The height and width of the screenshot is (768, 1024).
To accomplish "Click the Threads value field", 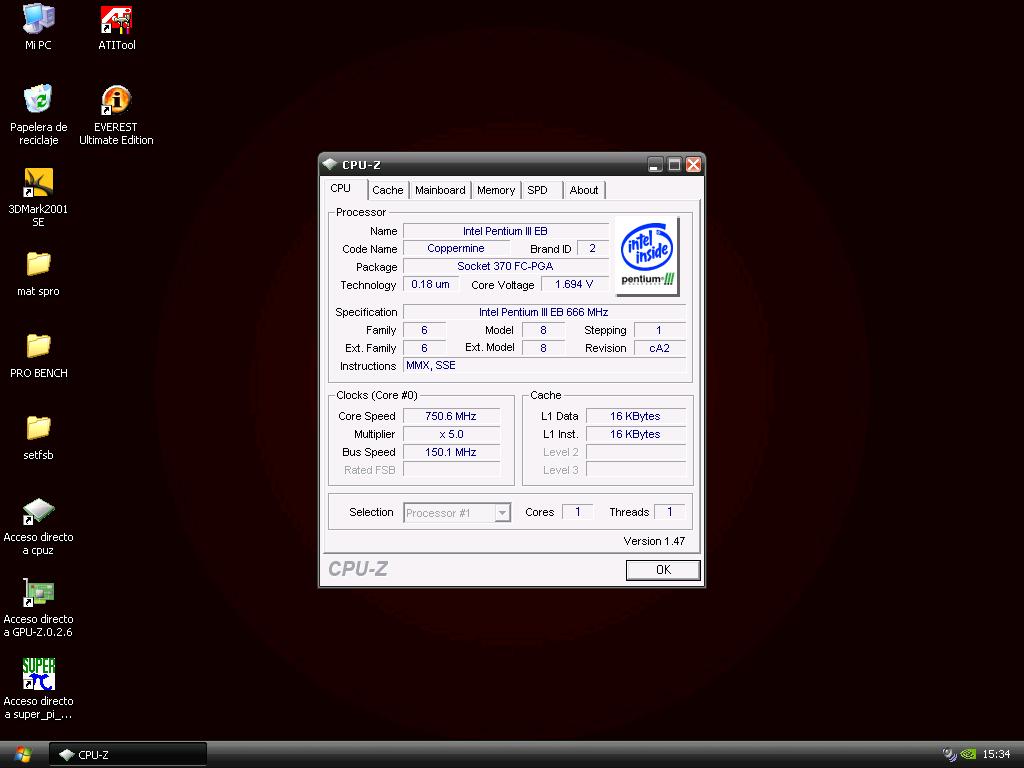I will pyautogui.click(x=669, y=512).
